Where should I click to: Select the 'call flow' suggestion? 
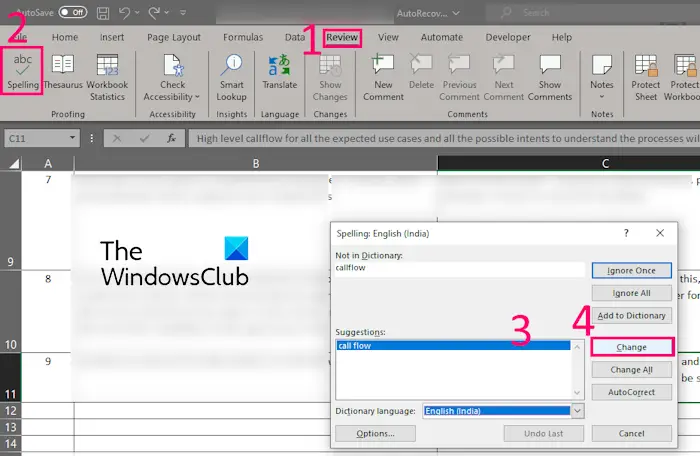click(454, 346)
